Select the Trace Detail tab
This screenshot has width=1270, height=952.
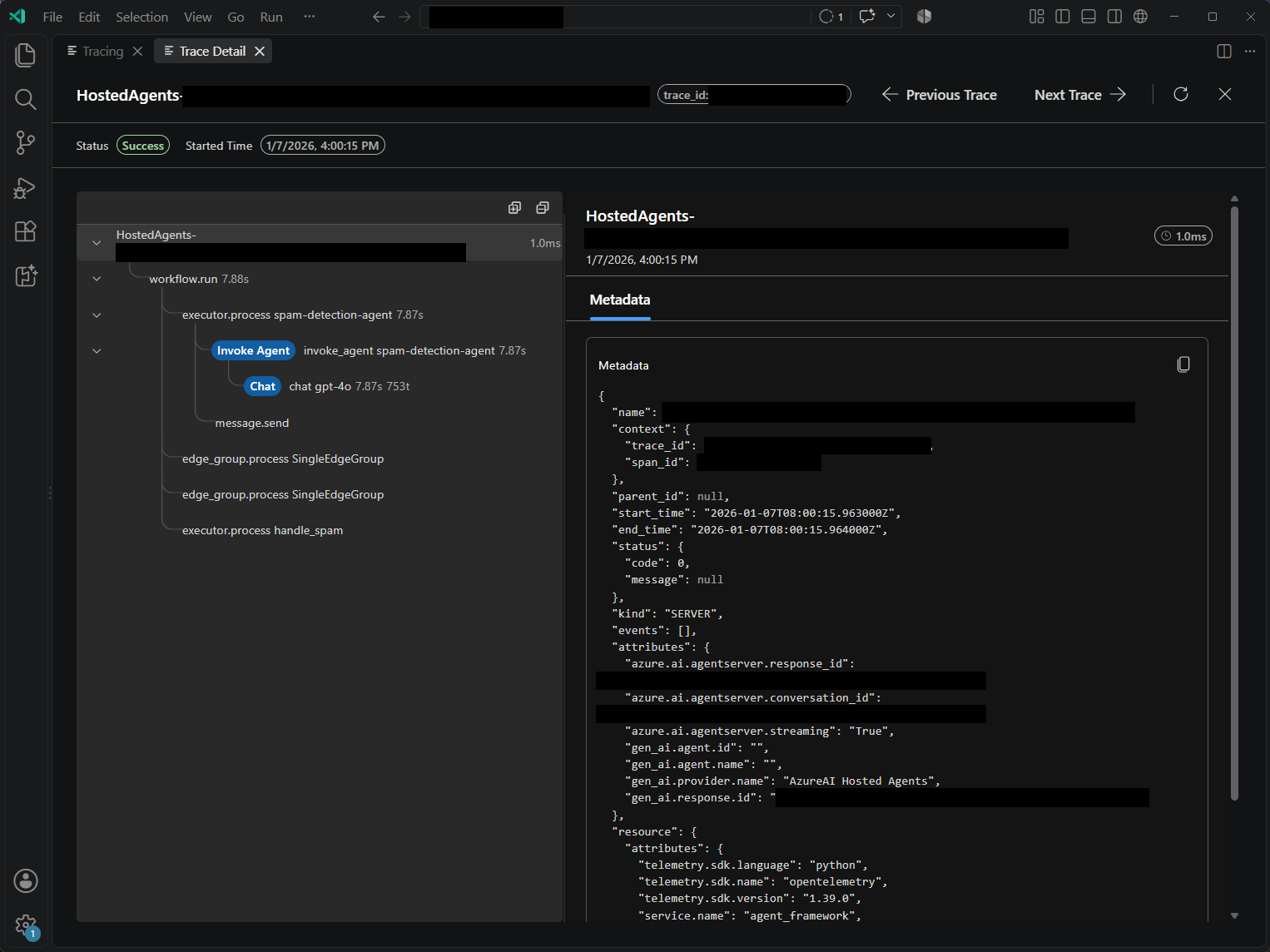point(212,52)
